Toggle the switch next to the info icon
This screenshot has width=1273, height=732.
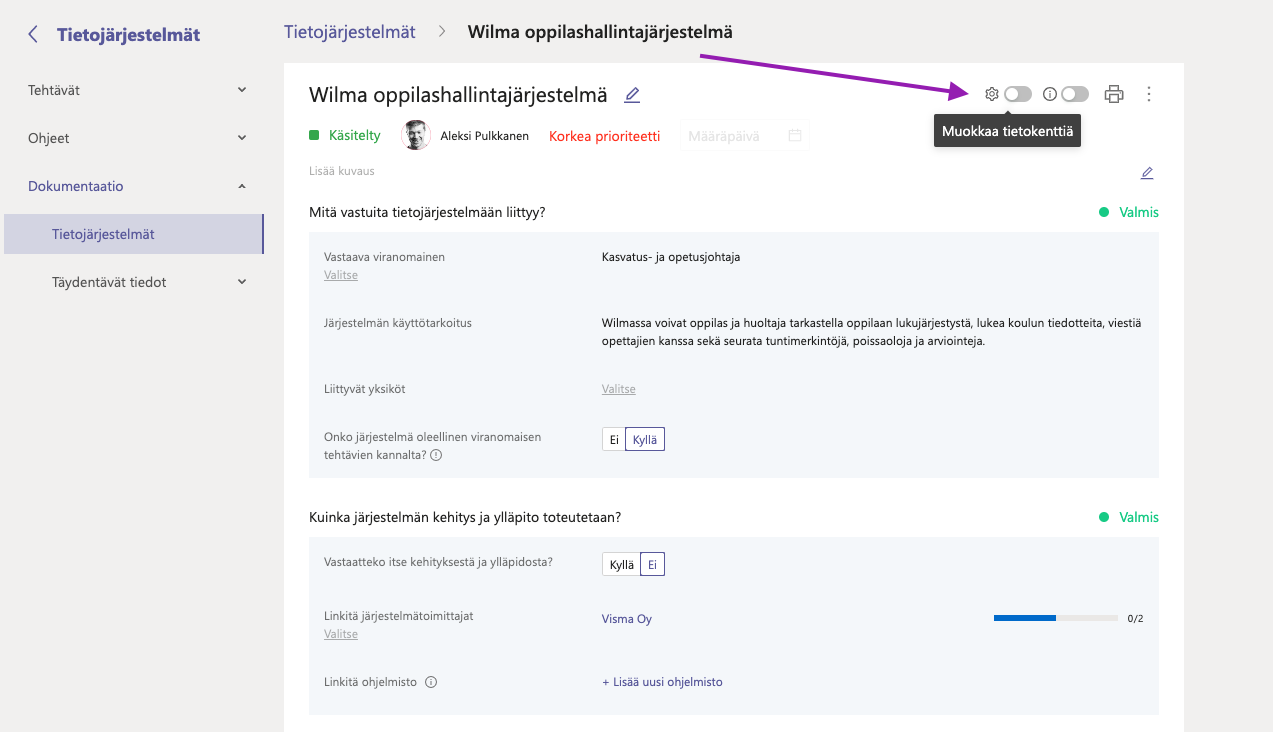point(1075,94)
